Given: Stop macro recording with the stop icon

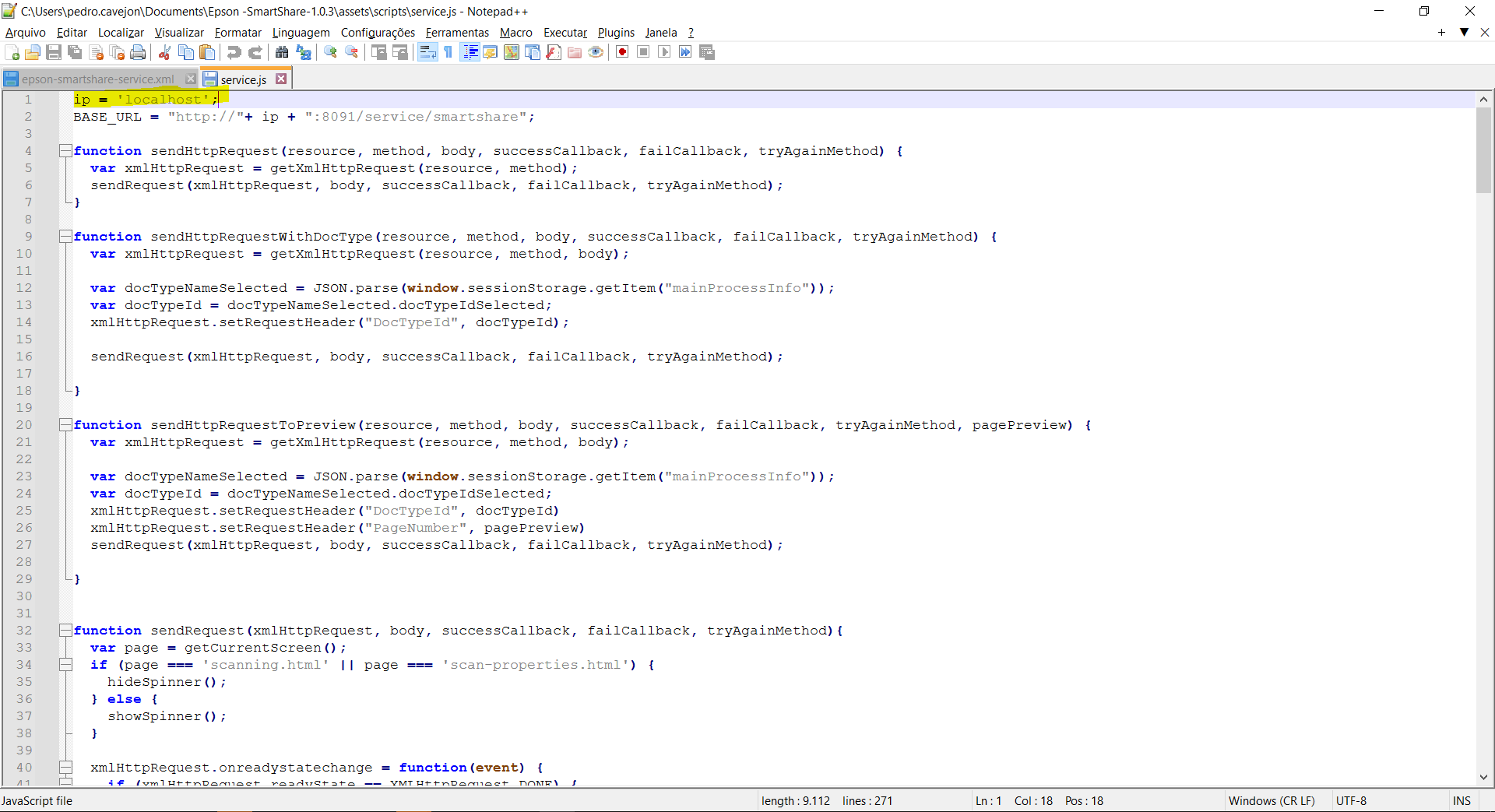Looking at the screenshot, I should click(x=643, y=52).
